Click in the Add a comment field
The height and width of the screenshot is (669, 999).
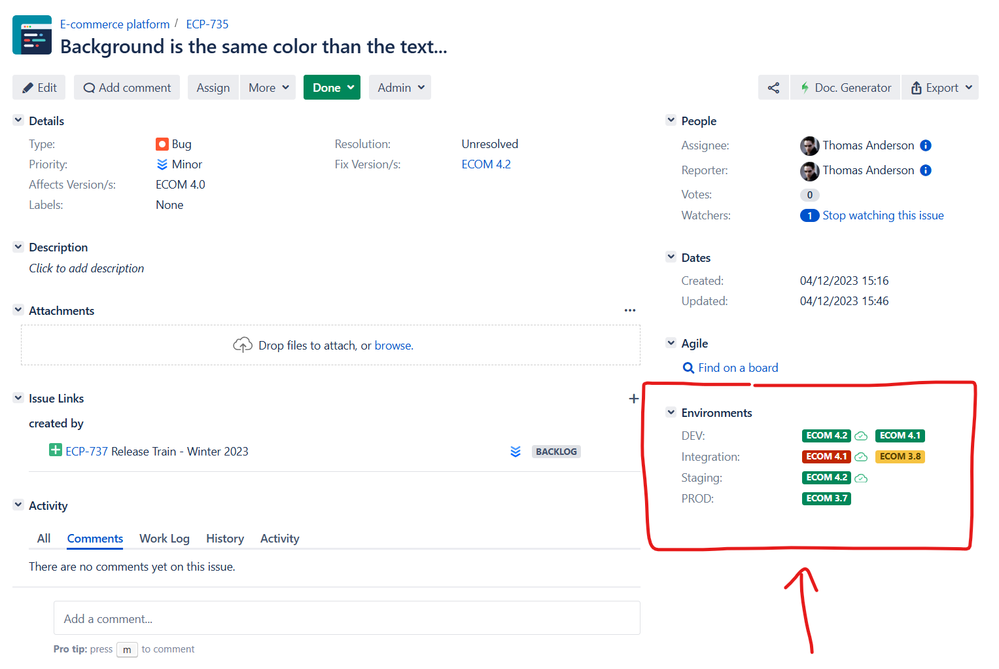(x=347, y=618)
